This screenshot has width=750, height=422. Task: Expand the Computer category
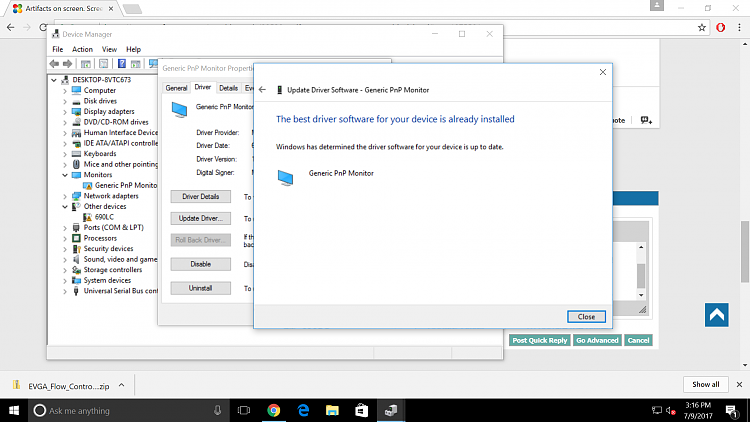(65, 90)
